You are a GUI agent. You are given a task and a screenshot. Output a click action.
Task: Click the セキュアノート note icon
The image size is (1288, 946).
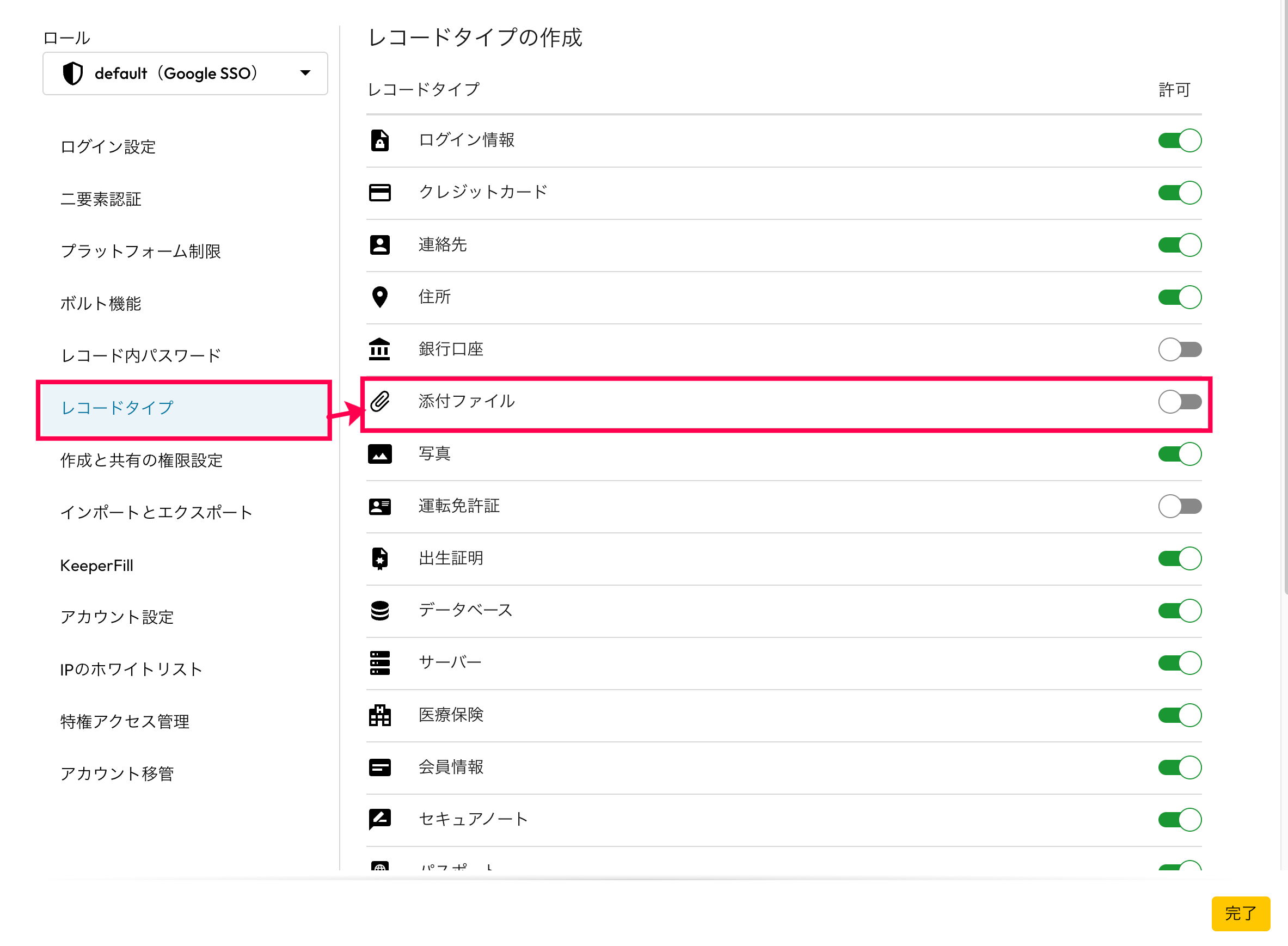[379, 819]
